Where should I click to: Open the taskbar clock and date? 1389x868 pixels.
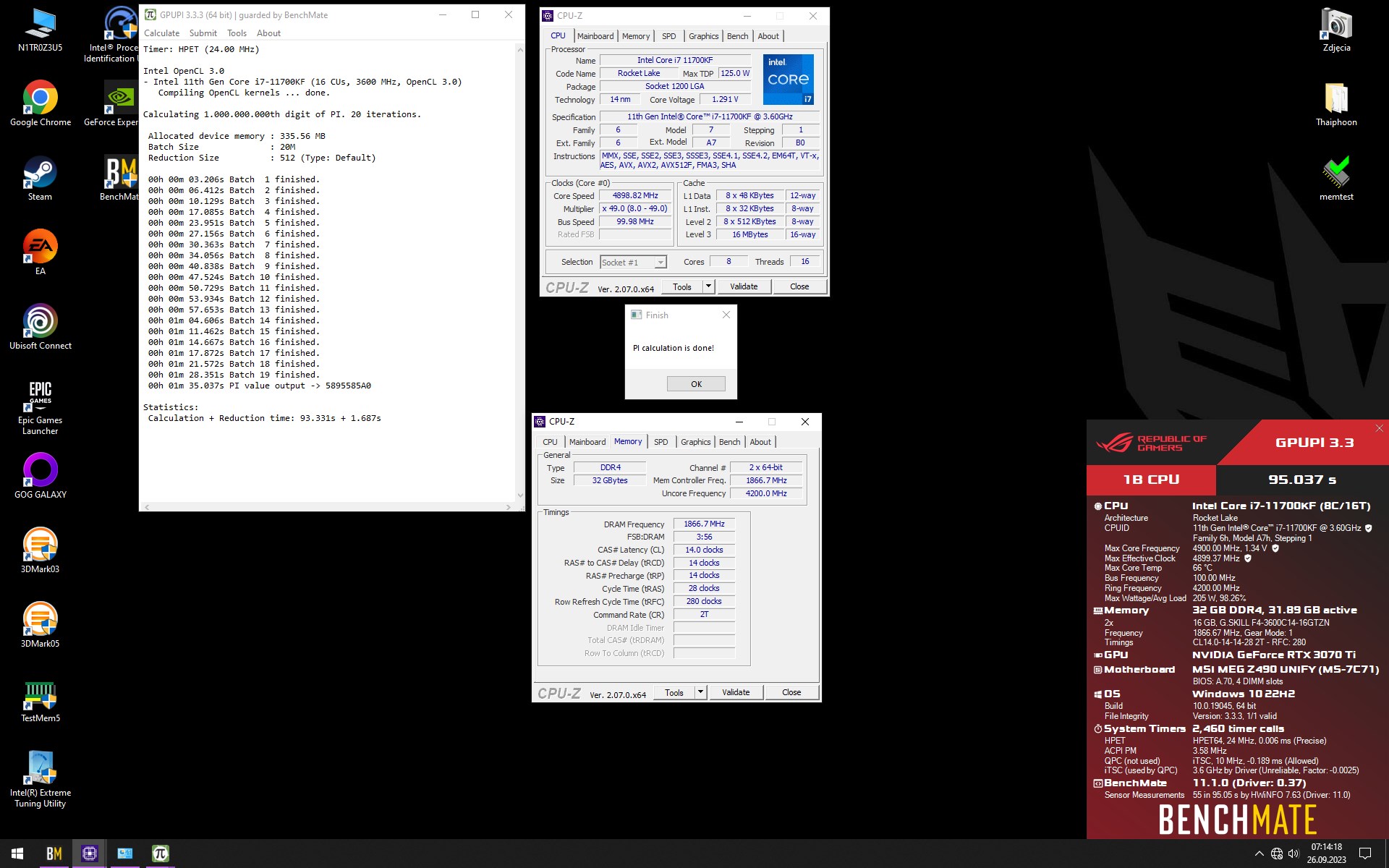[x=1326, y=854]
